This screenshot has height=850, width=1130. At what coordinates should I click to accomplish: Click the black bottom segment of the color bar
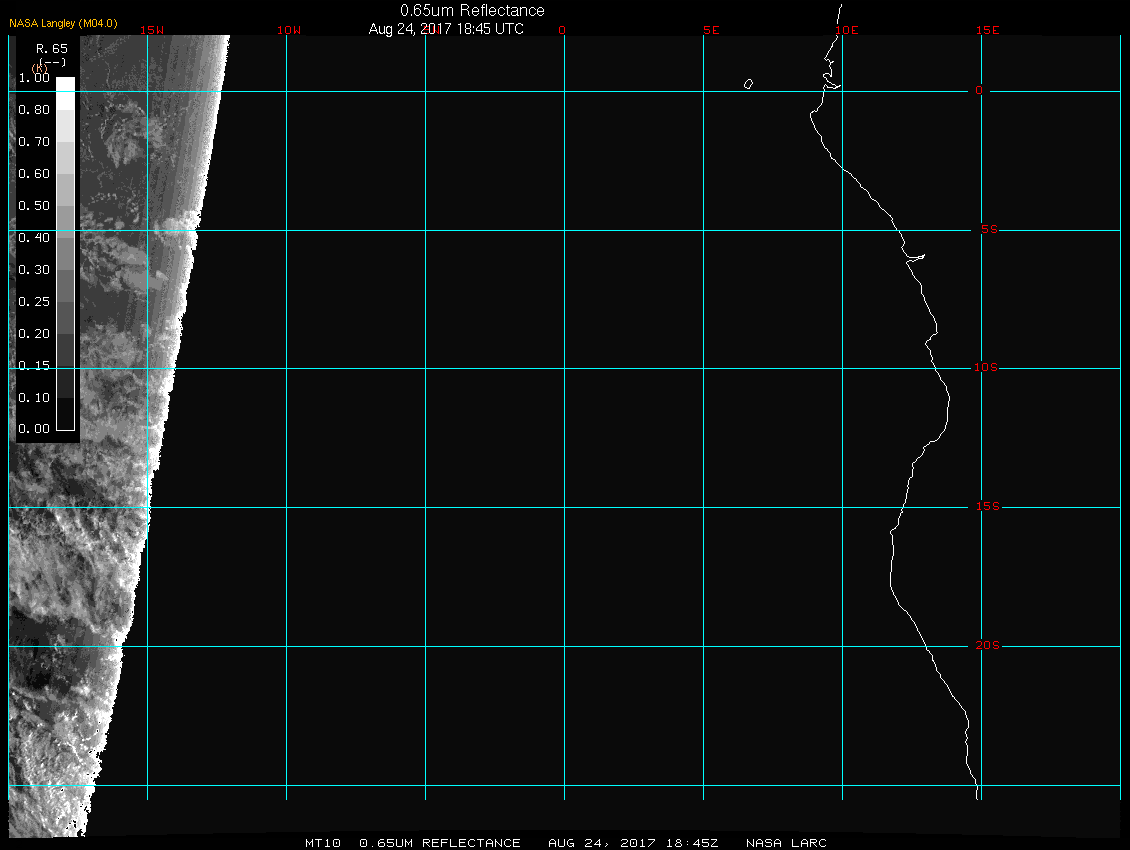click(x=65, y=421)
